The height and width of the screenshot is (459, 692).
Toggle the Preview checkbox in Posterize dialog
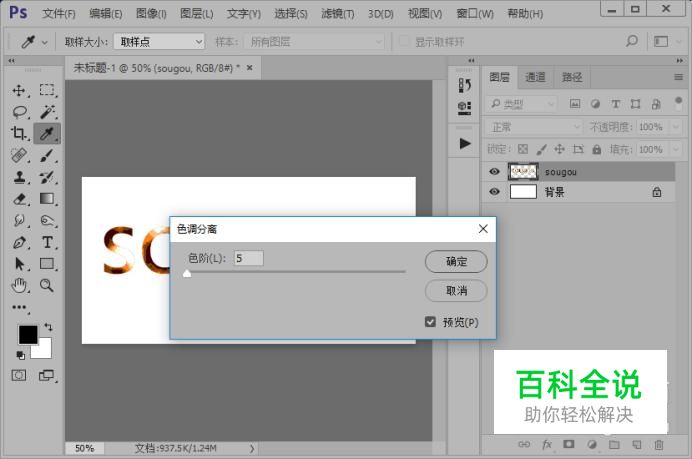point(430,322)
